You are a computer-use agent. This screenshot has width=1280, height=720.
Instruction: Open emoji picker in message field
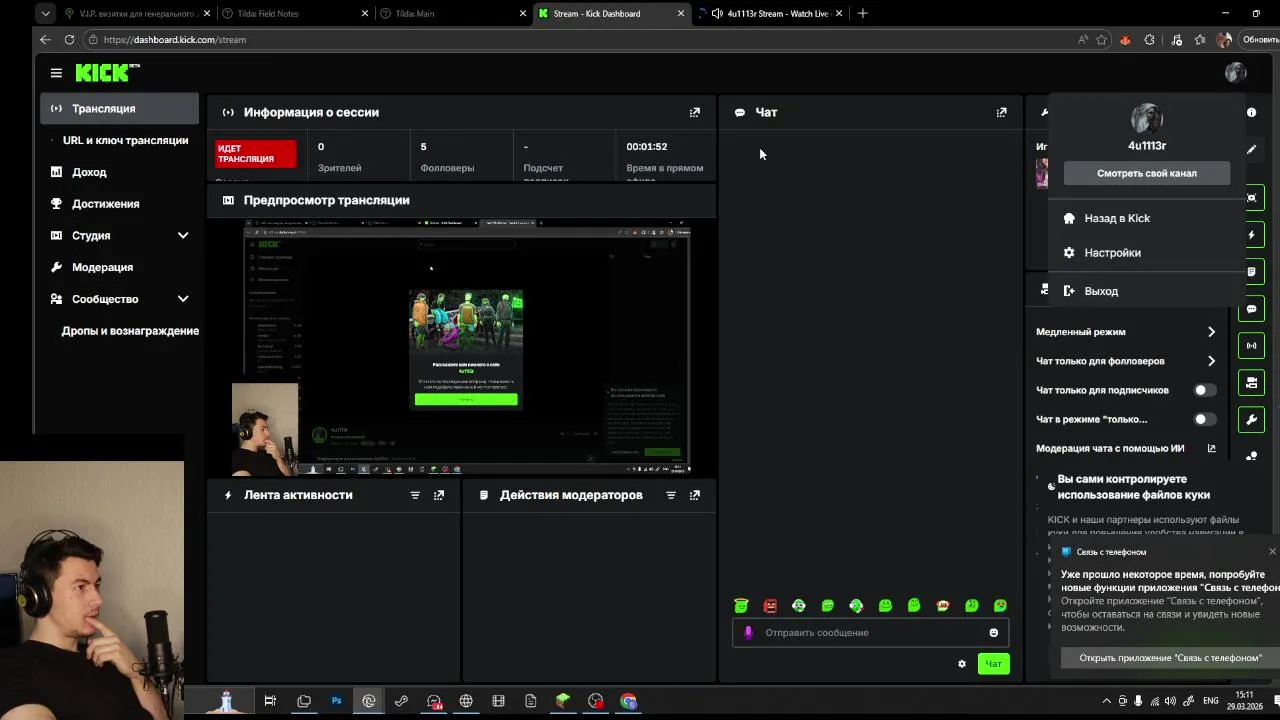993,633
